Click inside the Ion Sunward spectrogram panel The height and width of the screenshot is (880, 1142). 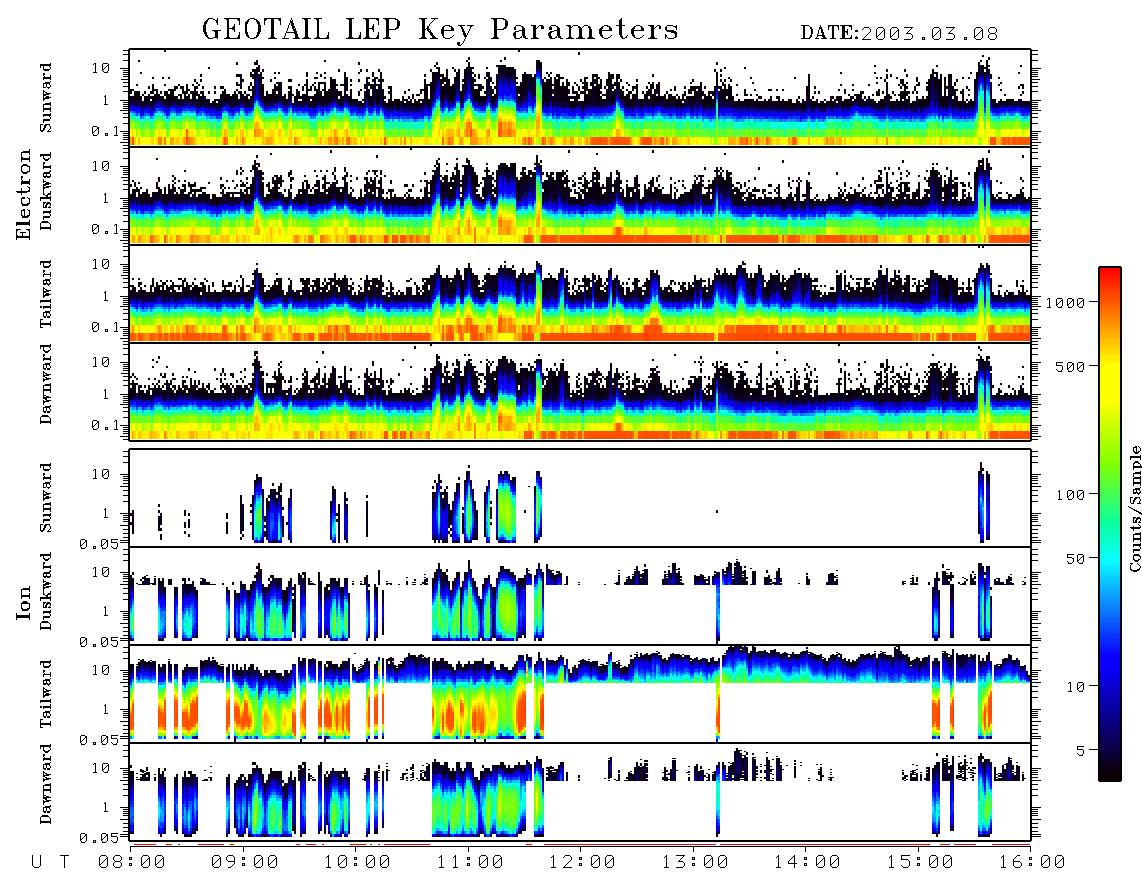tap(580, 498)
